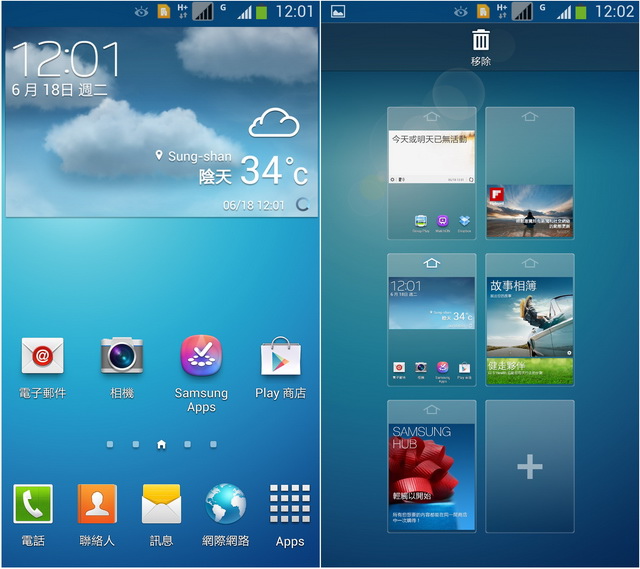Refresh the weather widget
This screenshot has height=569, width=640.
coord(302,204)
